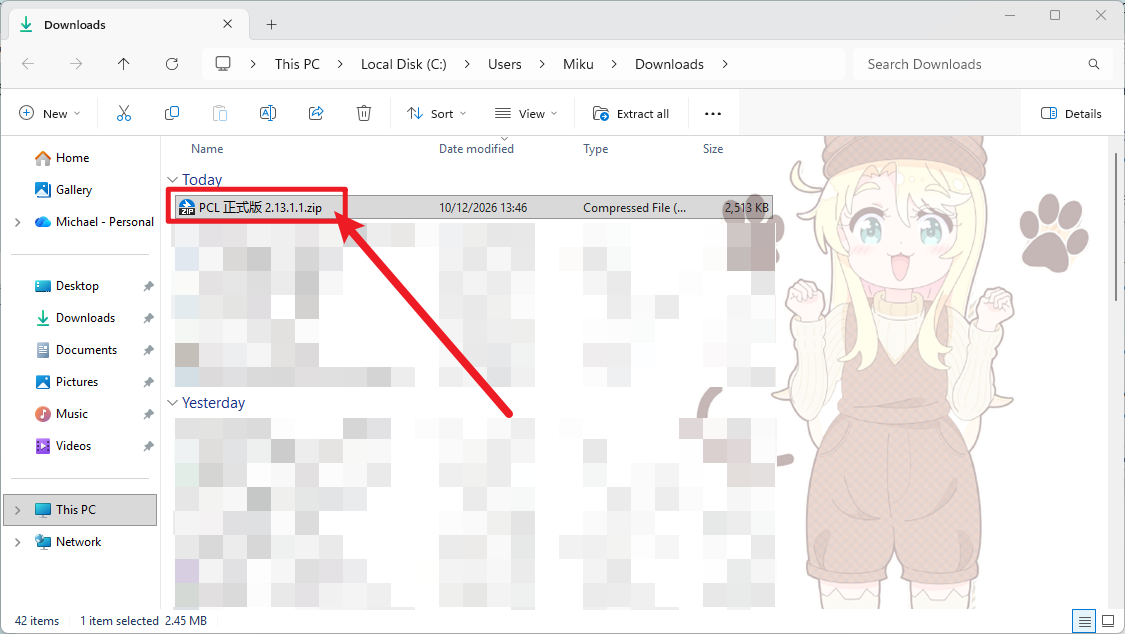1125x634 pixels.
Task: Click the Paste clipboard icon
Action: 220,113
